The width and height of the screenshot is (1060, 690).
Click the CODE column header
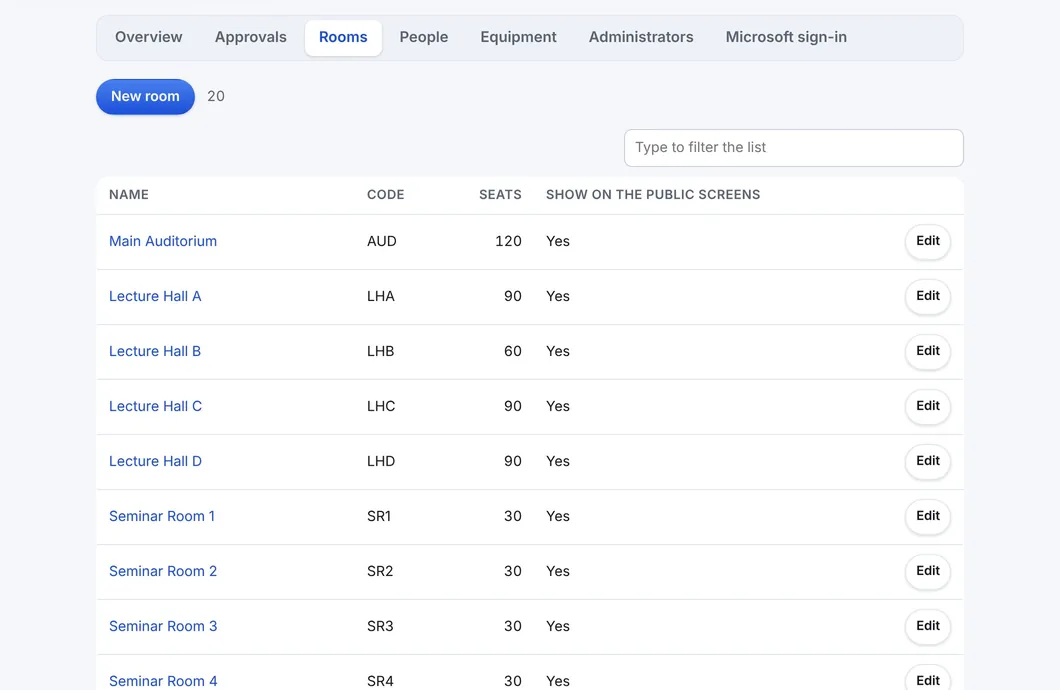click(x=385, y=195)
